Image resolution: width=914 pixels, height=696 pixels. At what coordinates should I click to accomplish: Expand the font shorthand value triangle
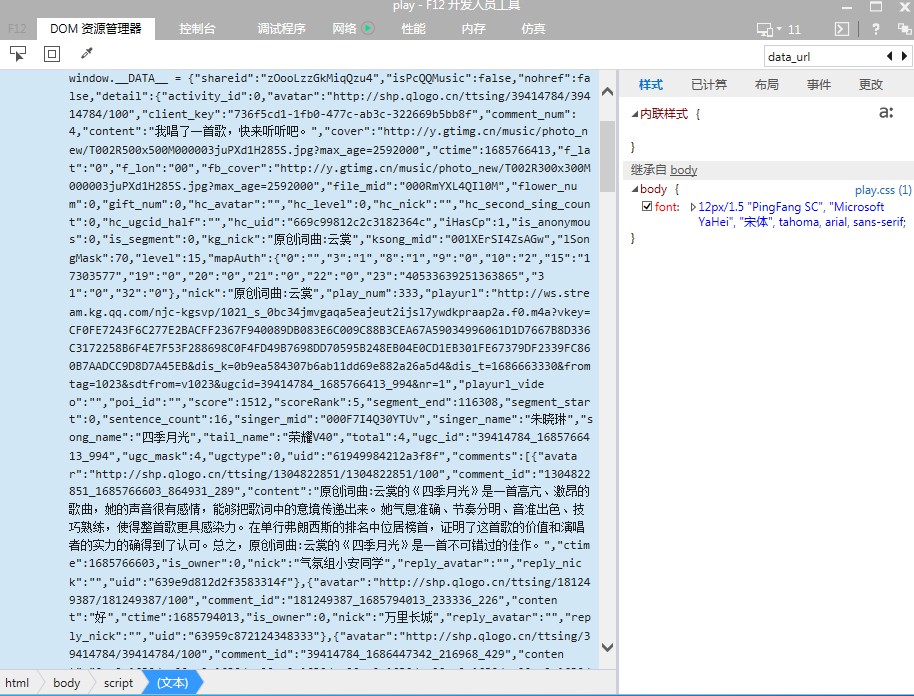tap(693, 207)
